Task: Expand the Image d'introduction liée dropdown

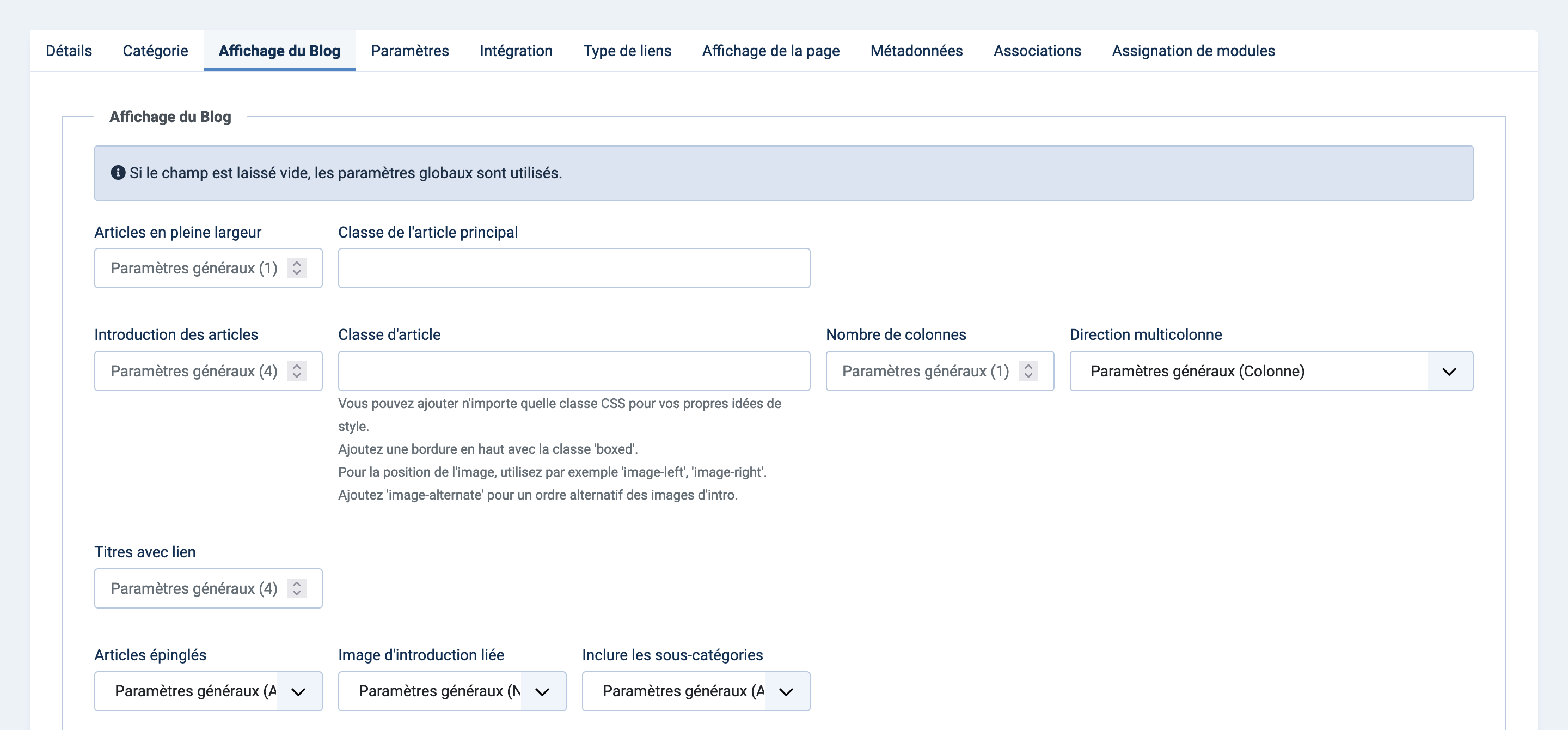Action: [x=452, y=691]
